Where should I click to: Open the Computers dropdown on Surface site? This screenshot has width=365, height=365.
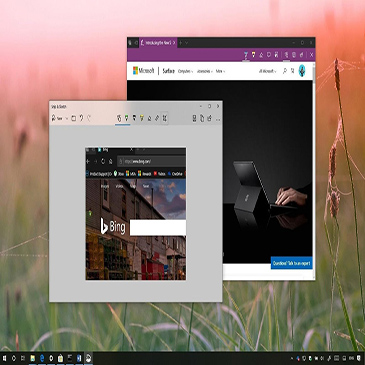(185, 71)
